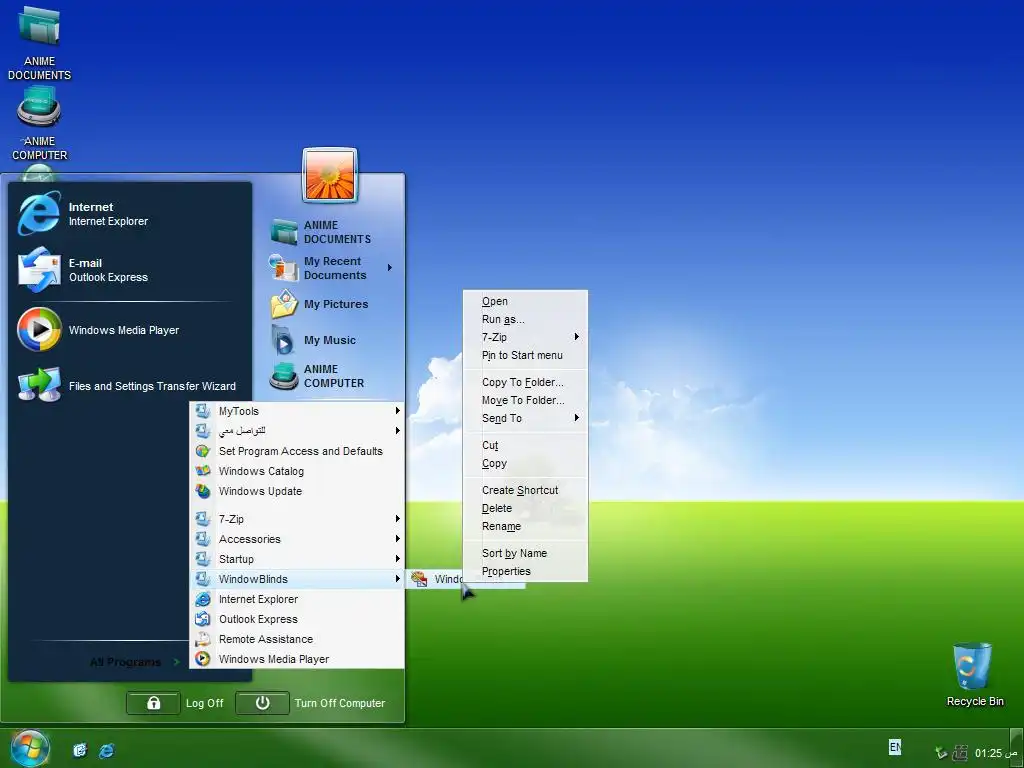Open Windows Media Player in All Programs list
This screenshot has width=1024, height=768.
click(x=297, y=659)
